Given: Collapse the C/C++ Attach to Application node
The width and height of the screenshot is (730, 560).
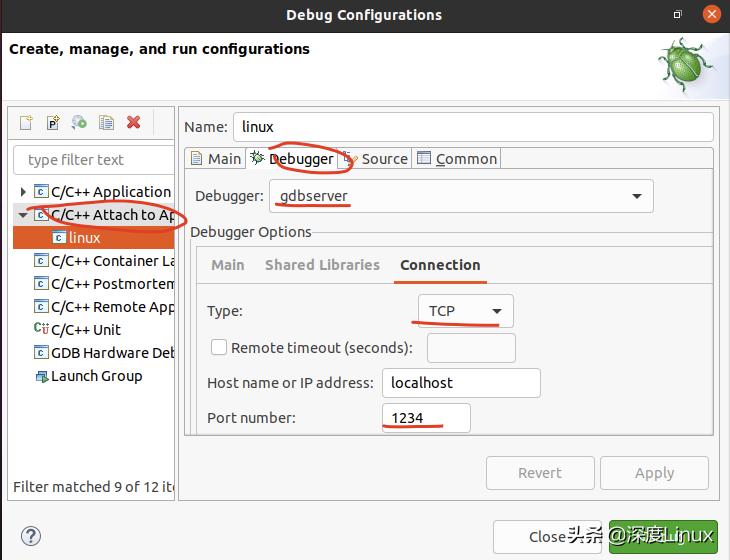Looking at the screenshot, I should point(23,215).
